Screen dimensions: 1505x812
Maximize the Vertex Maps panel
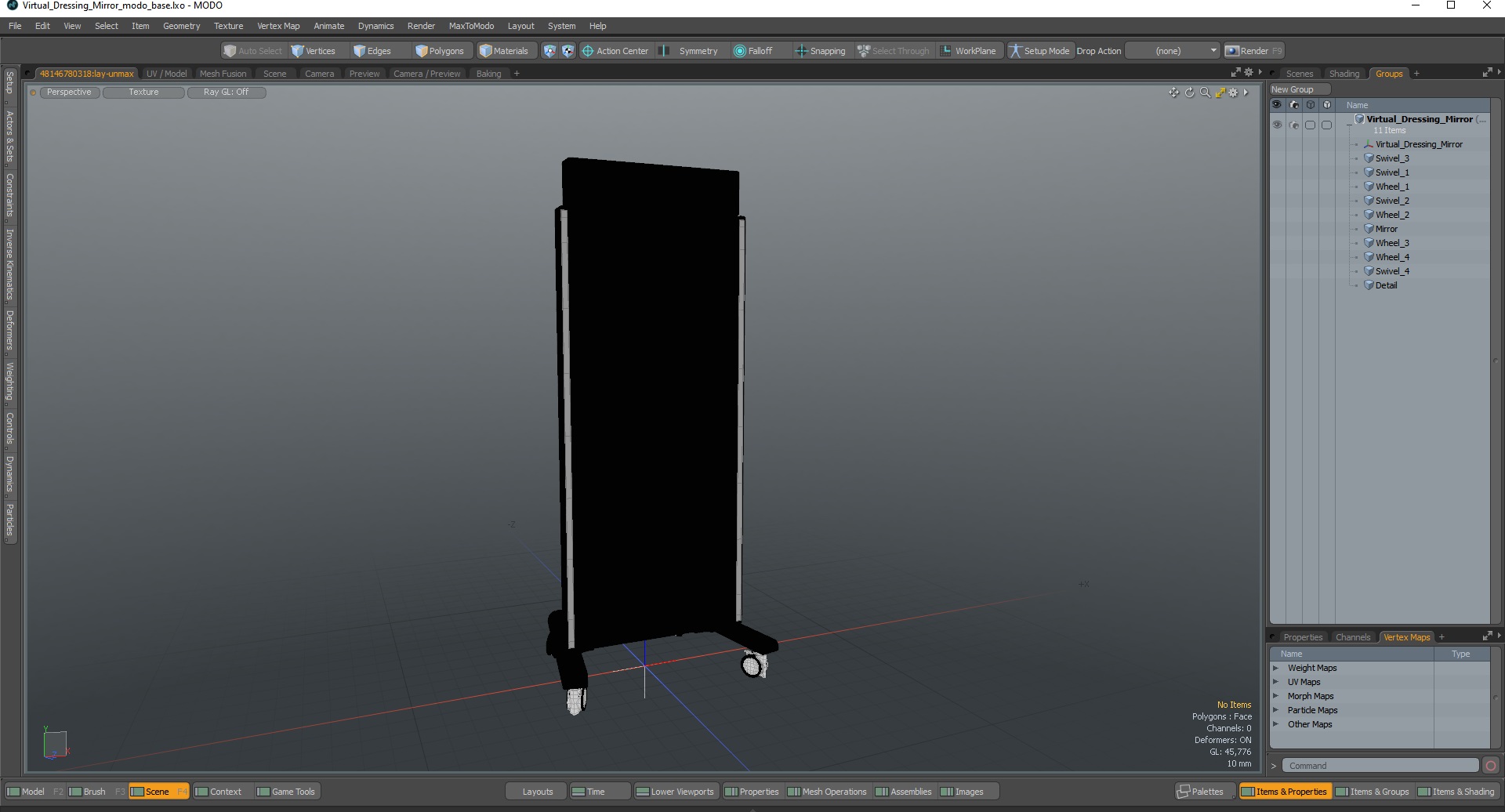coord(1487,636)
